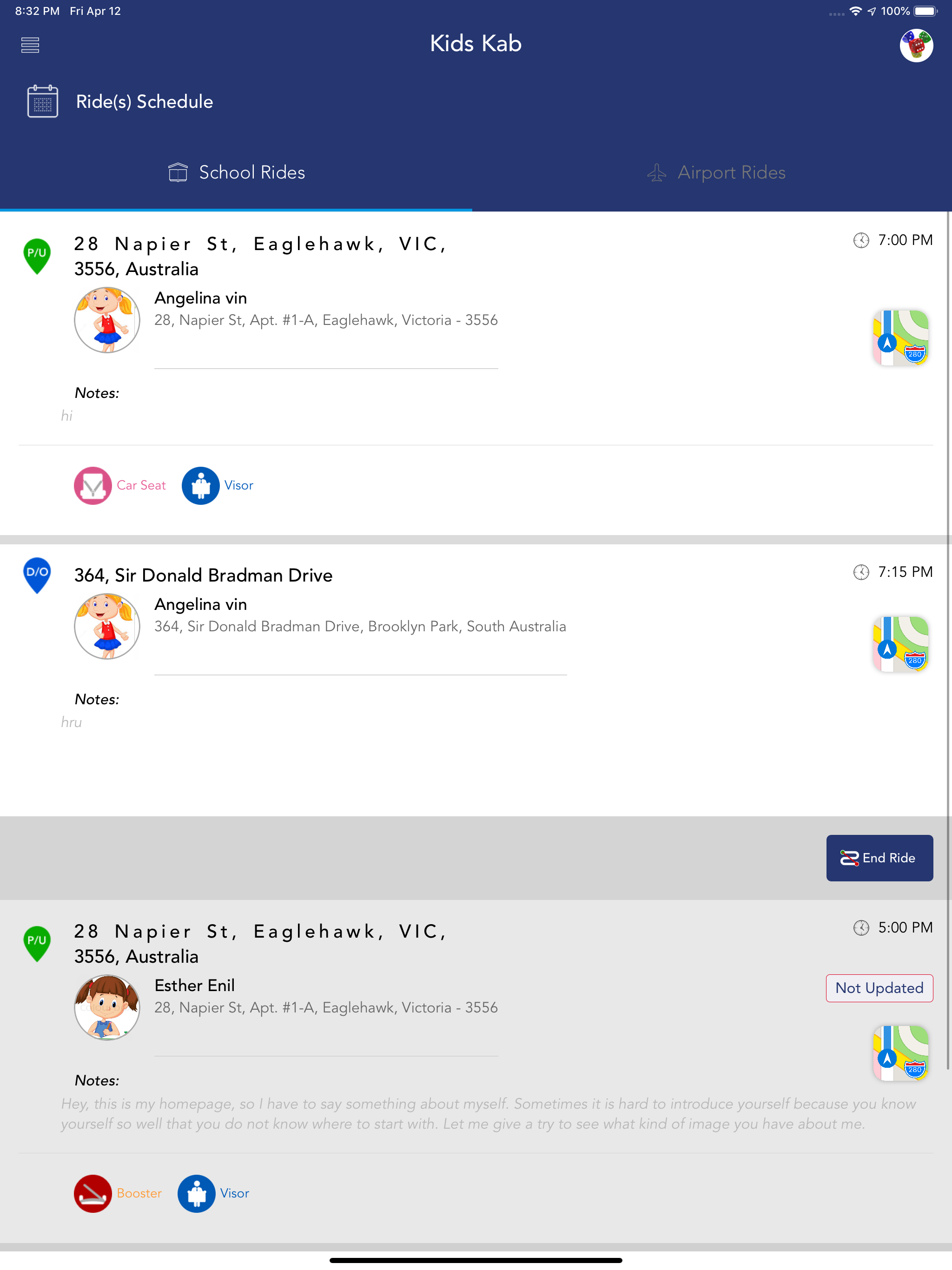Open the profile avatar with dice
Viewport: 952px width, 1270px height.
(916, 46)
